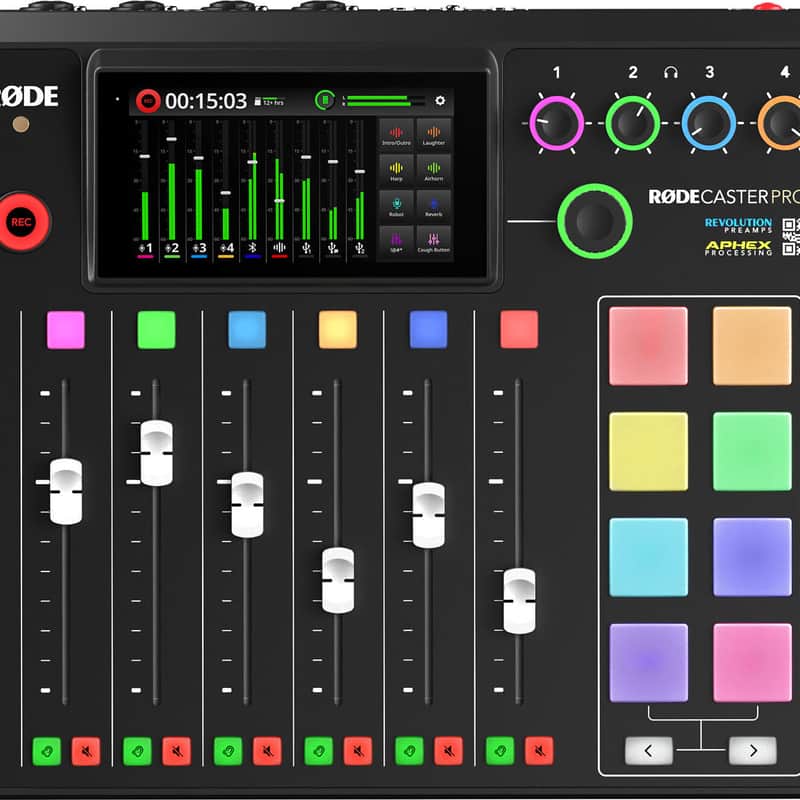The image size is (800, 800).
Task: Select the USB 1 channel icon on screen
Action: [306, 248]
